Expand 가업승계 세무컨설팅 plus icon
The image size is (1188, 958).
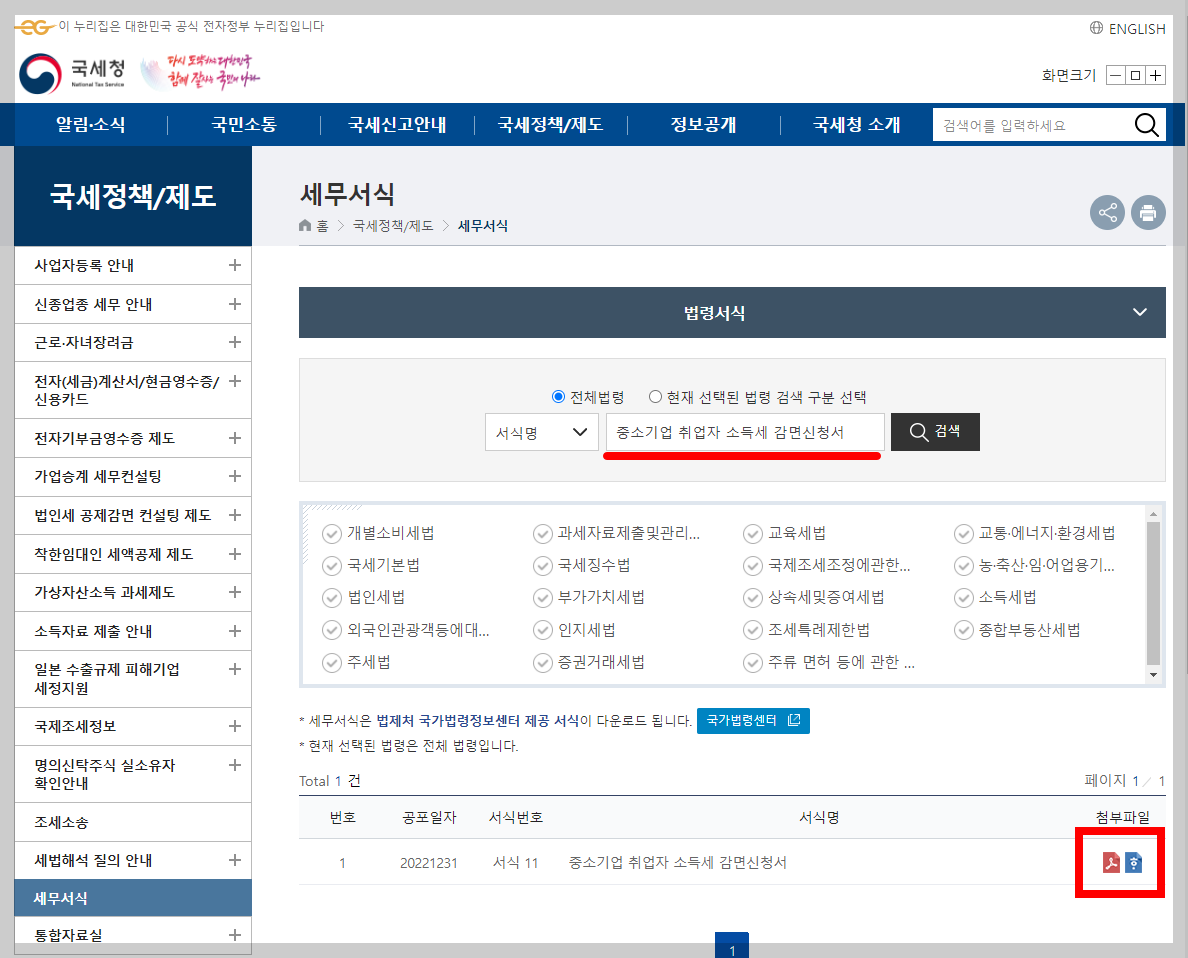click(x=235, y=476)
